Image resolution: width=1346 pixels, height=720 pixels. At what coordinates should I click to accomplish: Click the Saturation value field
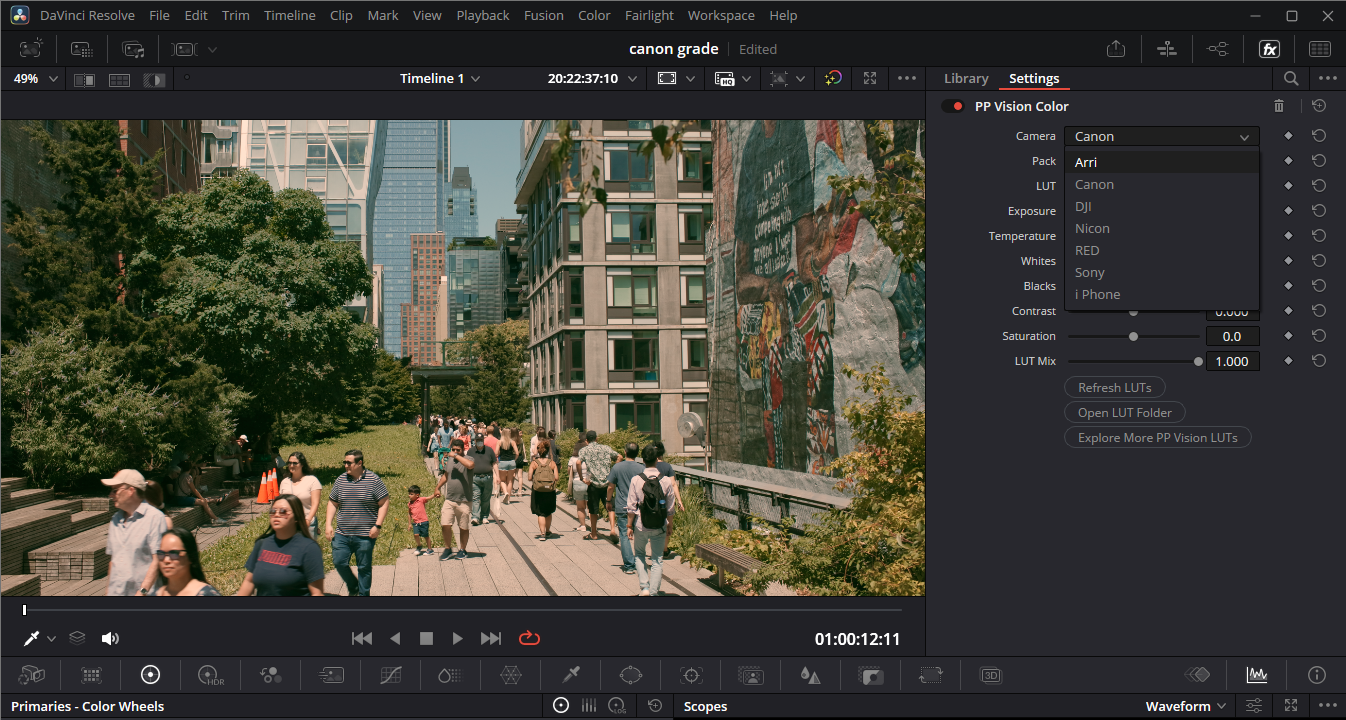click(1232, 336)
